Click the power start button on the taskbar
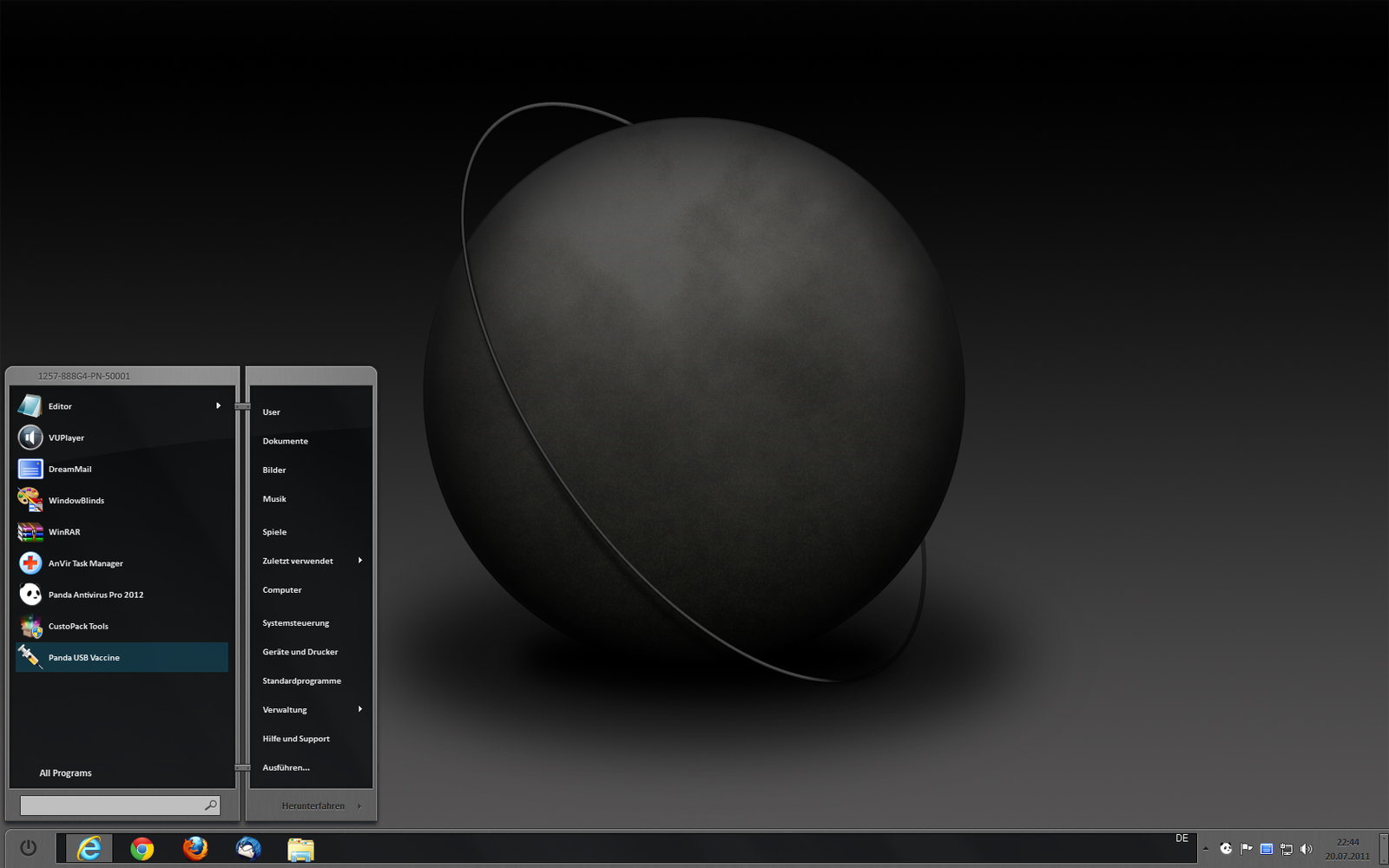Screen dimensions: 1389x868 pos(28,848)
